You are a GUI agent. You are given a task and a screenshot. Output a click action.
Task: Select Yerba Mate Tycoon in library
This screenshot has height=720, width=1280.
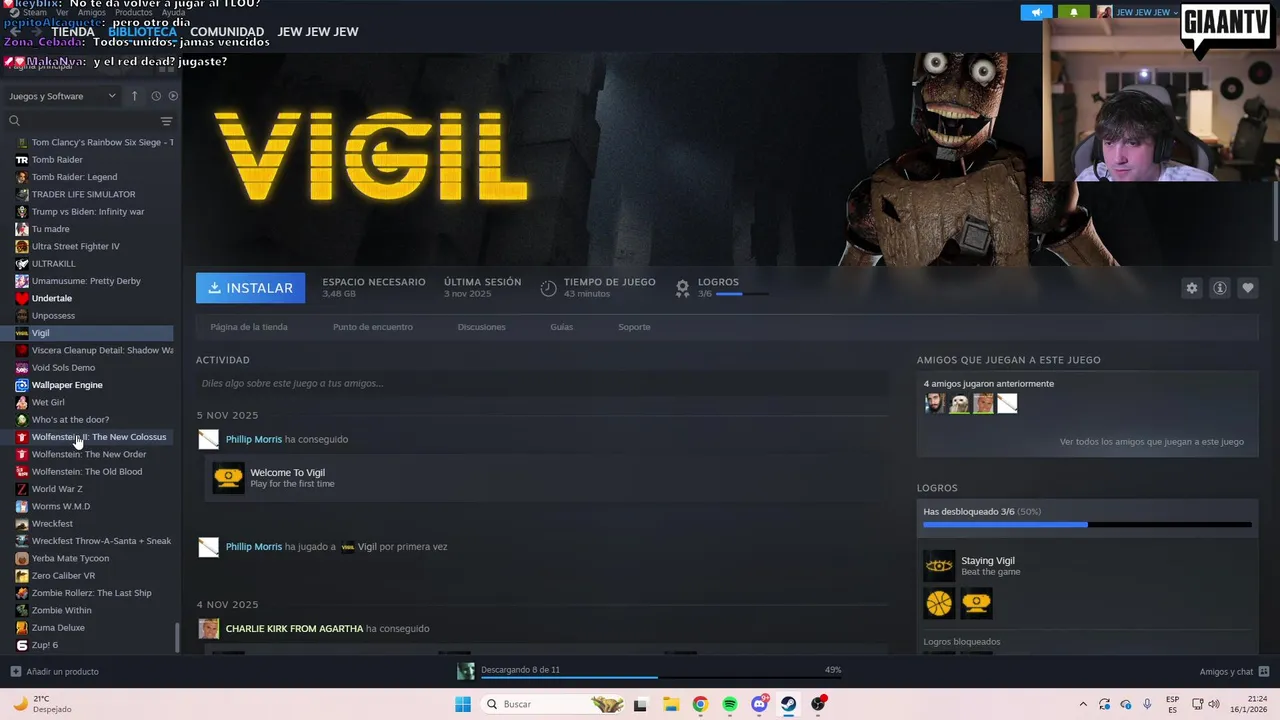[x=70, y=558]
